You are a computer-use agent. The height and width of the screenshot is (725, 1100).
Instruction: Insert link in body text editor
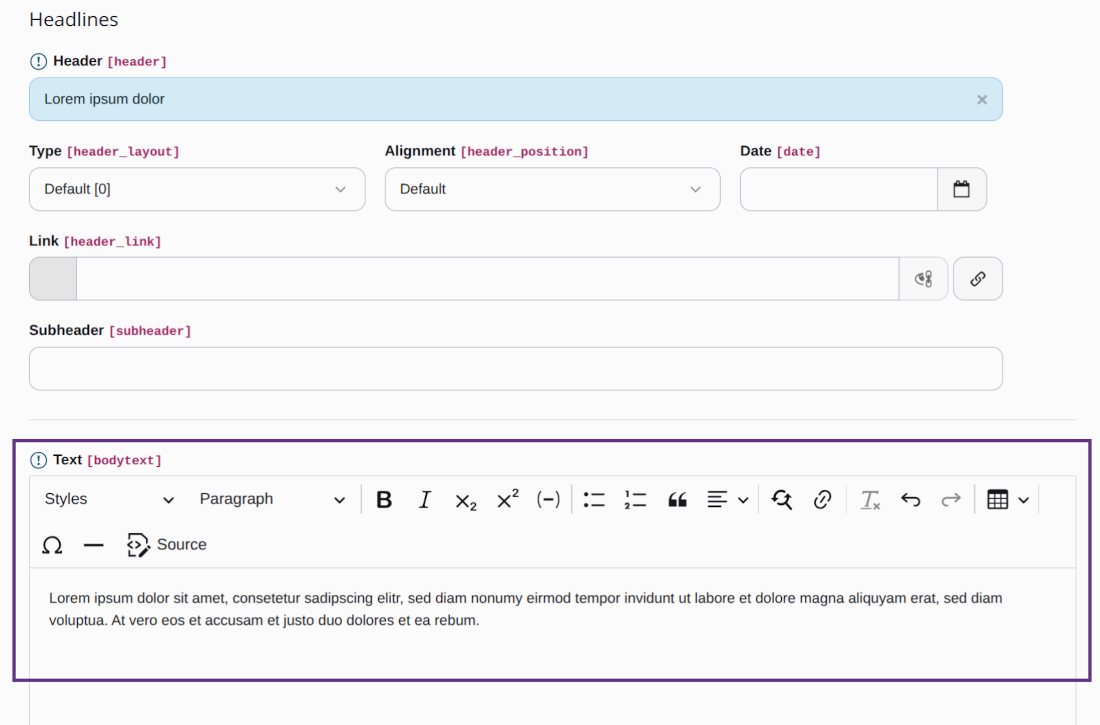822,500
